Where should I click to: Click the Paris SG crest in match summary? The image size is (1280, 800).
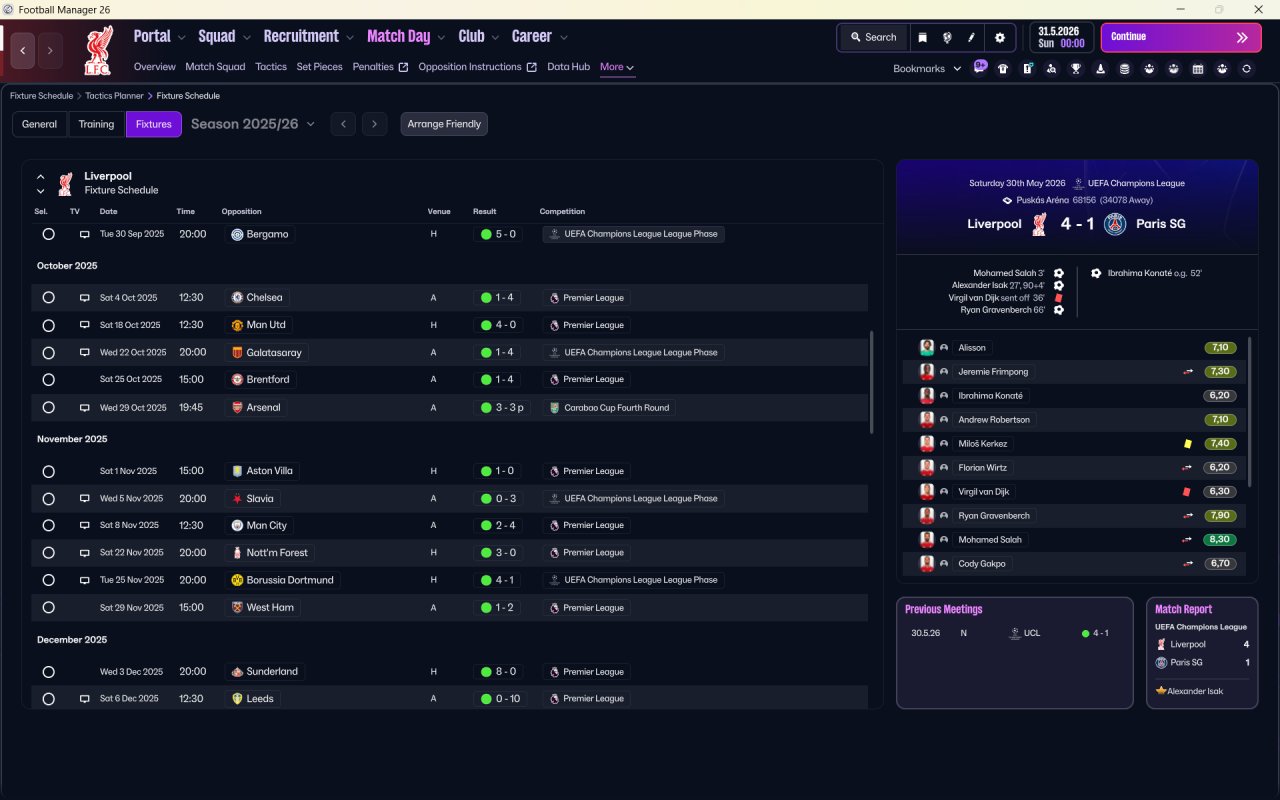(x=1115, y=224)
